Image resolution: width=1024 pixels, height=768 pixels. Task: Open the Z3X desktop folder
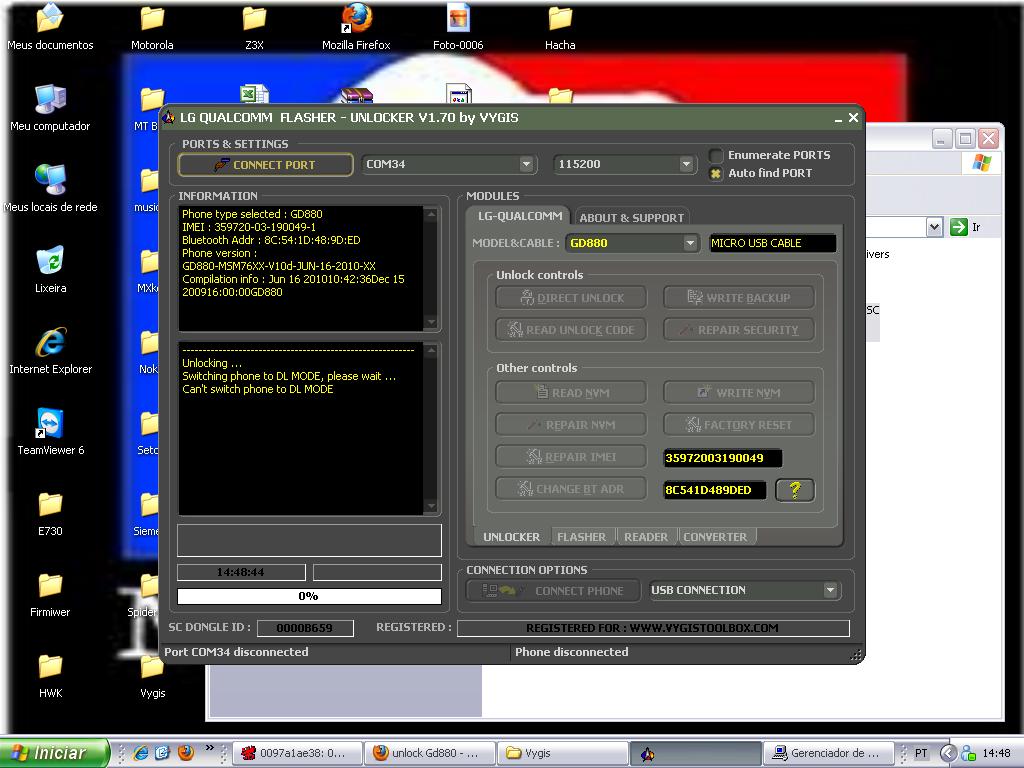coord(254,27)
